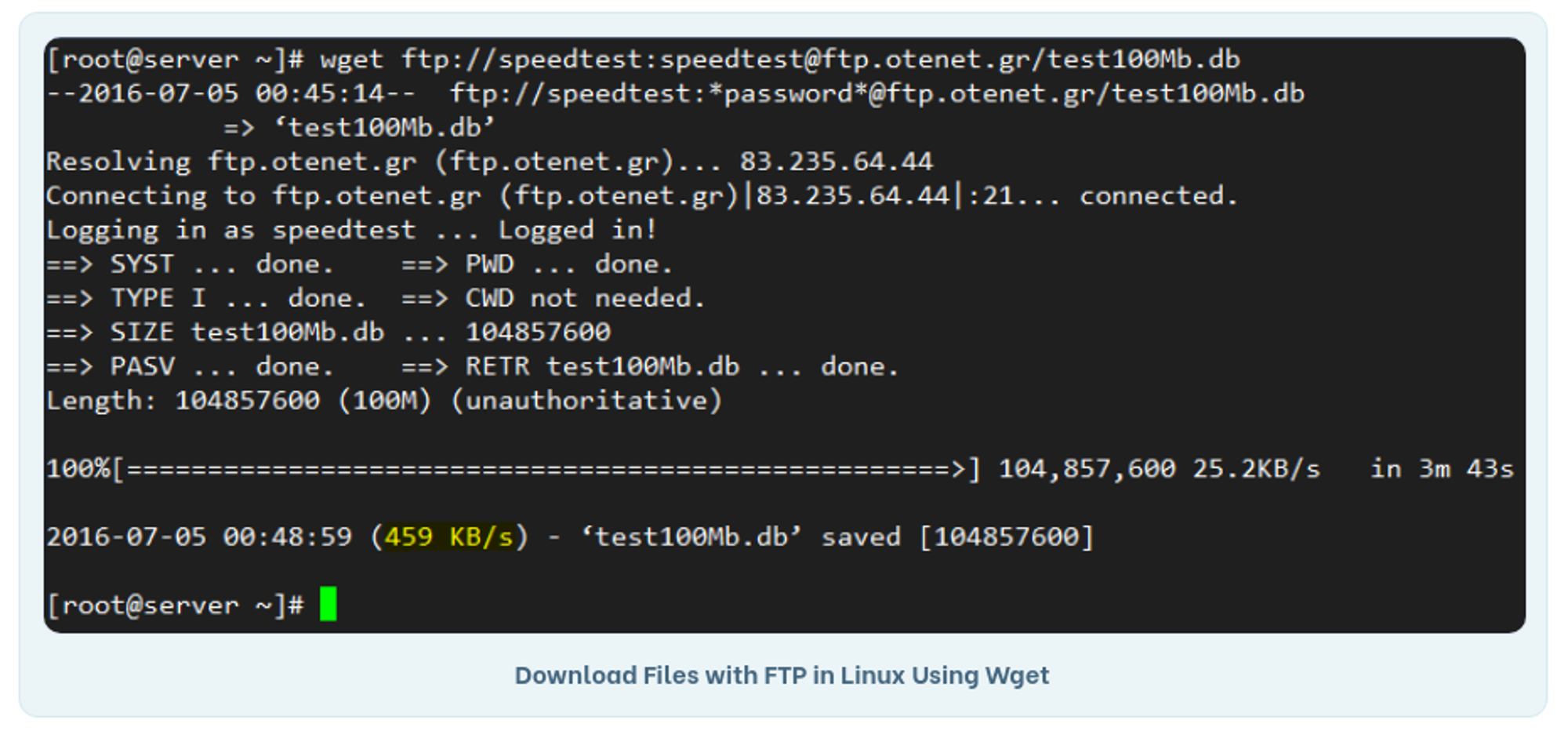Click the in 3m 43s duration text
This screenshot has height=731, width=1568.
point(1442,469)
